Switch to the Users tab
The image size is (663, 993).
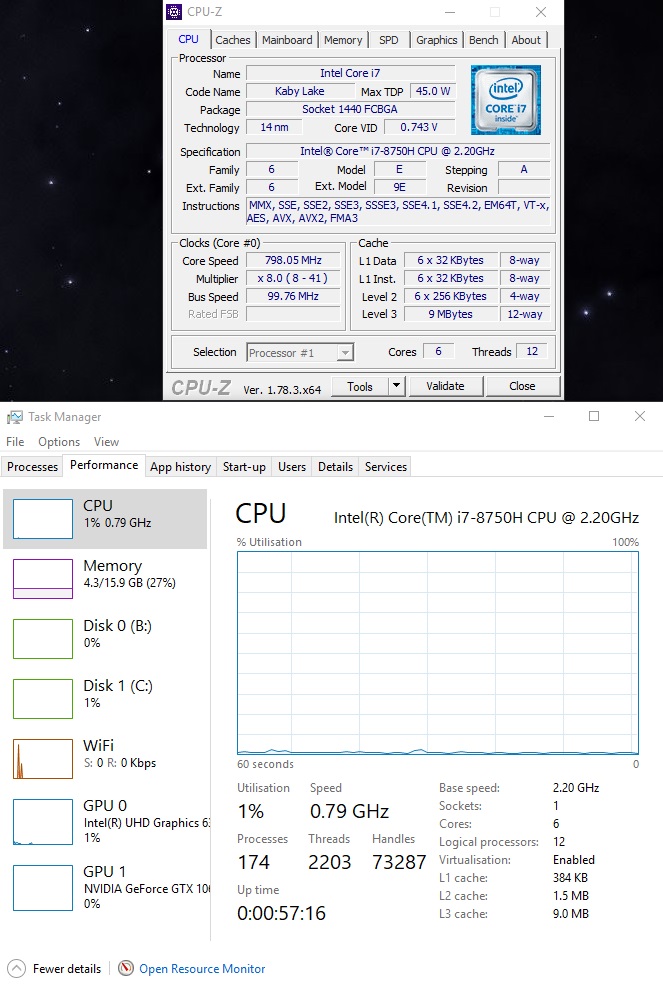pos(292,467)
